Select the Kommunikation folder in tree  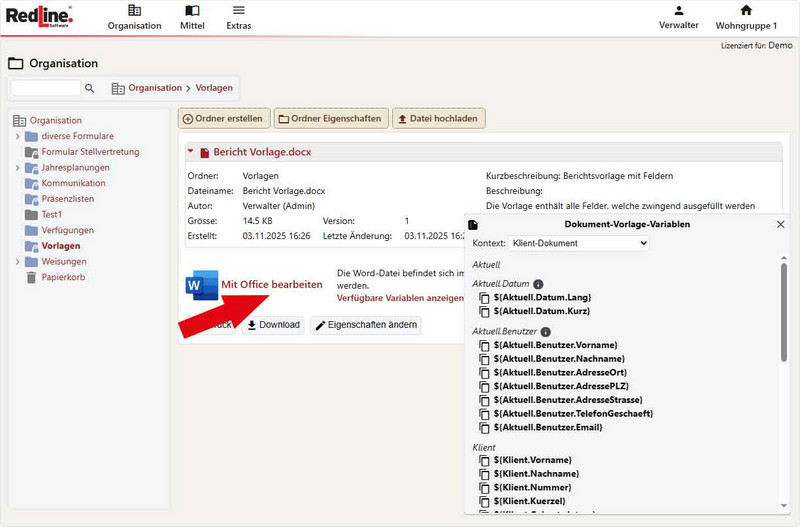(x=73, y=183)
